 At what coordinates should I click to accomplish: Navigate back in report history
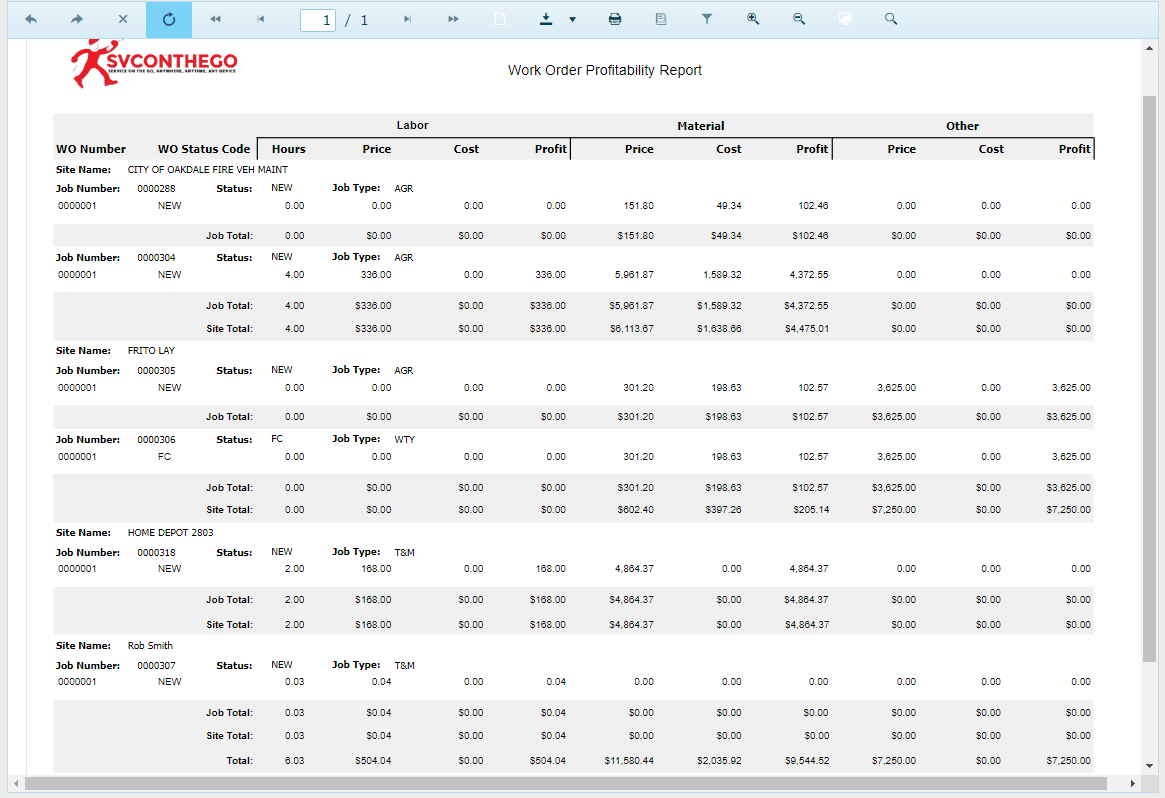pyautogui.click(x=30, y=19)
